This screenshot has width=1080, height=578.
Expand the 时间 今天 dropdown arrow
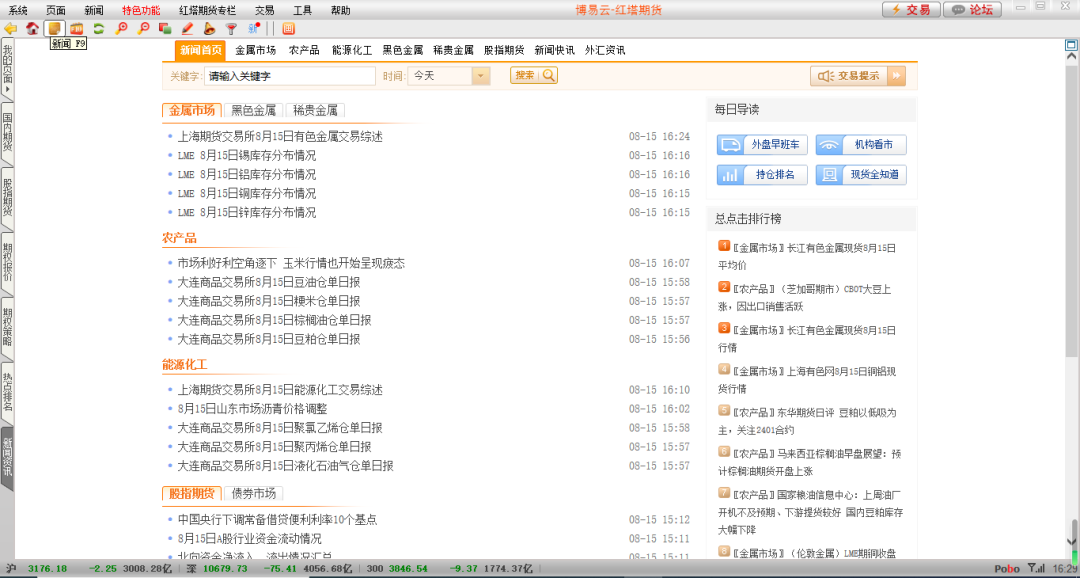(x=481, y=76)
